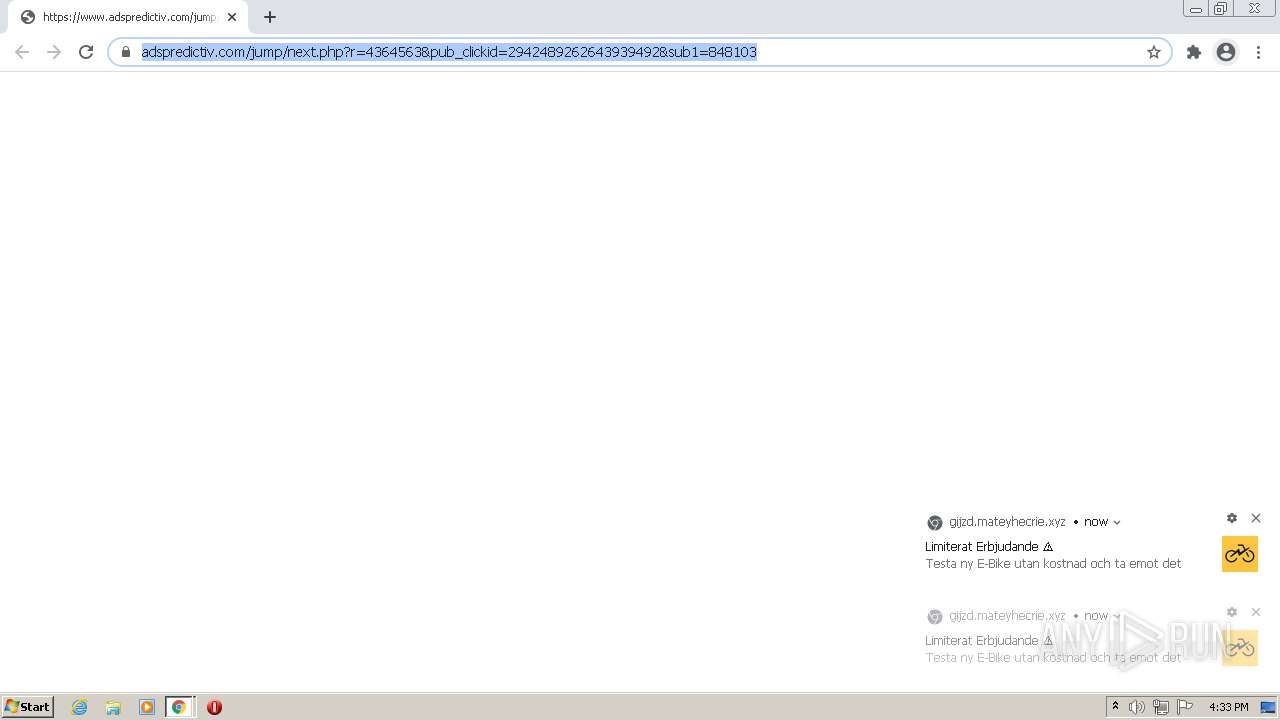Click the 4:33 PM clock
The image size is (1280, 720).
[x=1228, y=707]
